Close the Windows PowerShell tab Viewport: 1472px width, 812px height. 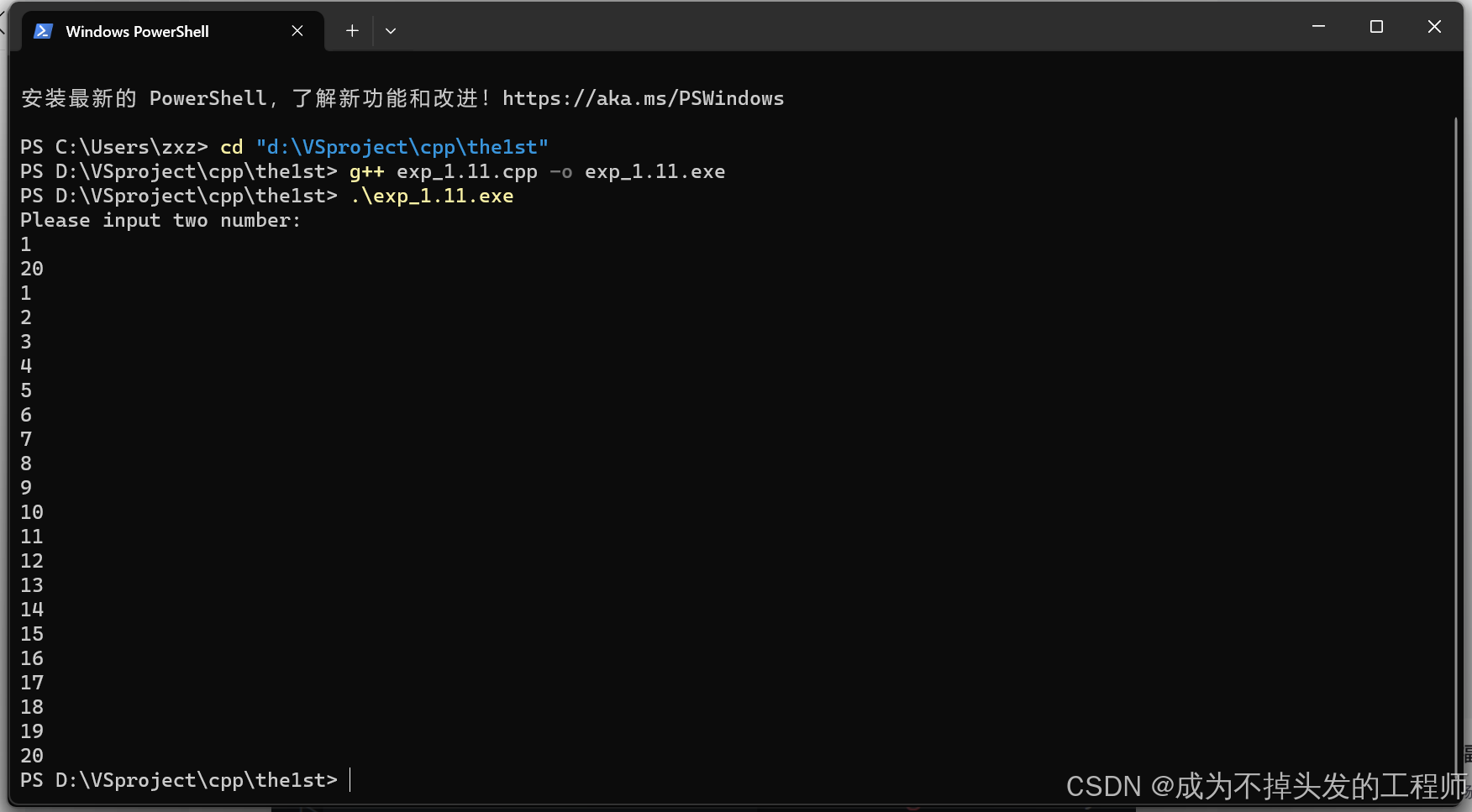297,30
